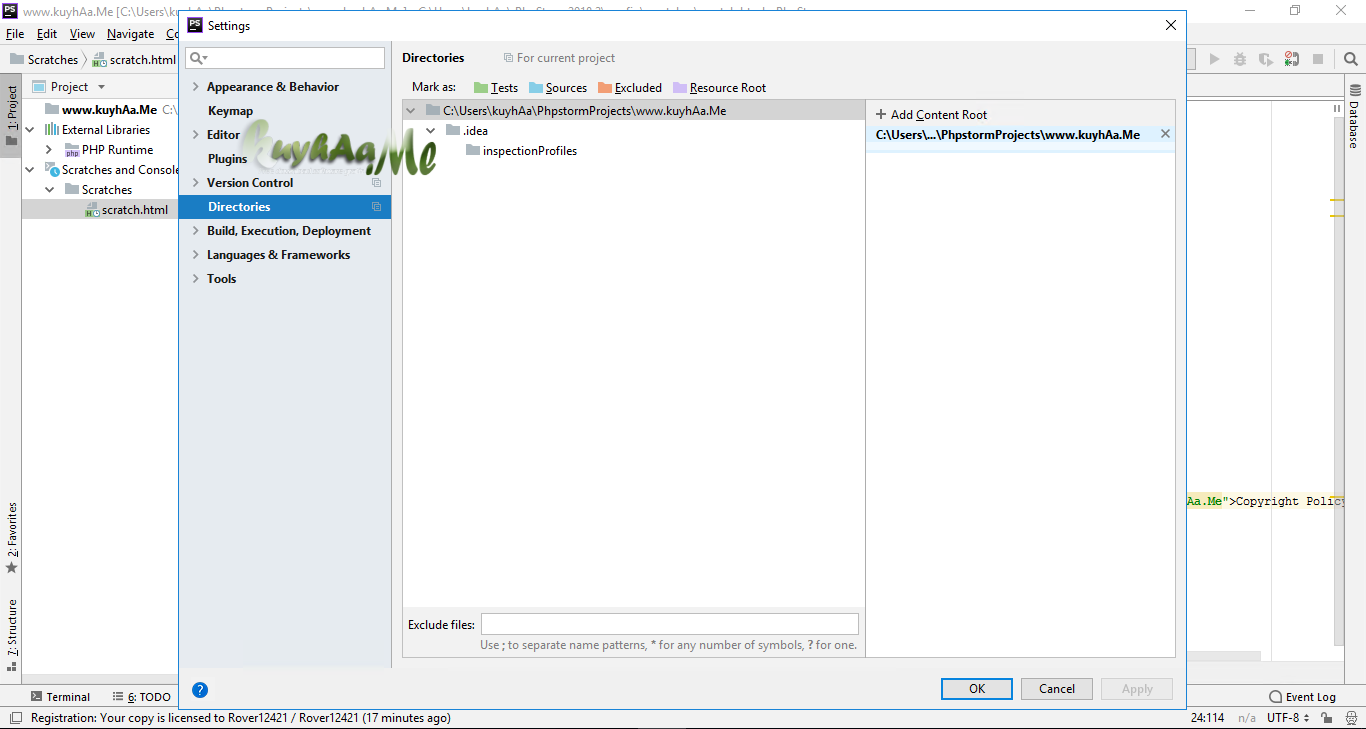Open the 1: Project side tab
Screen dimensions: 1366x729
click(x=12, y=116)
